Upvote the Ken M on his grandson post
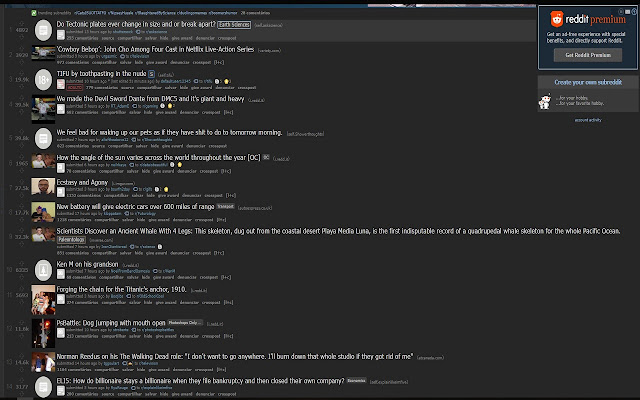The width and height of the screenshot is (640, 400). pos(22,264)
